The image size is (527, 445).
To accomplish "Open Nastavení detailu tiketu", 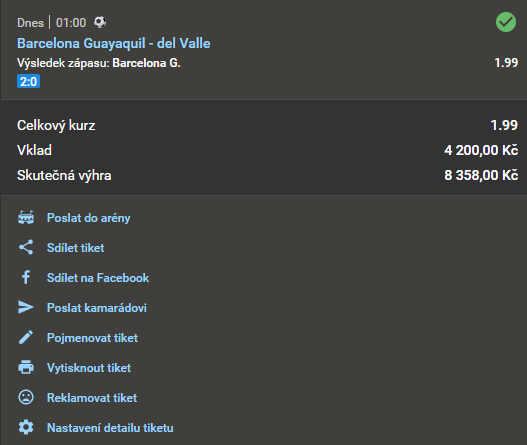I will coord(110,428).
